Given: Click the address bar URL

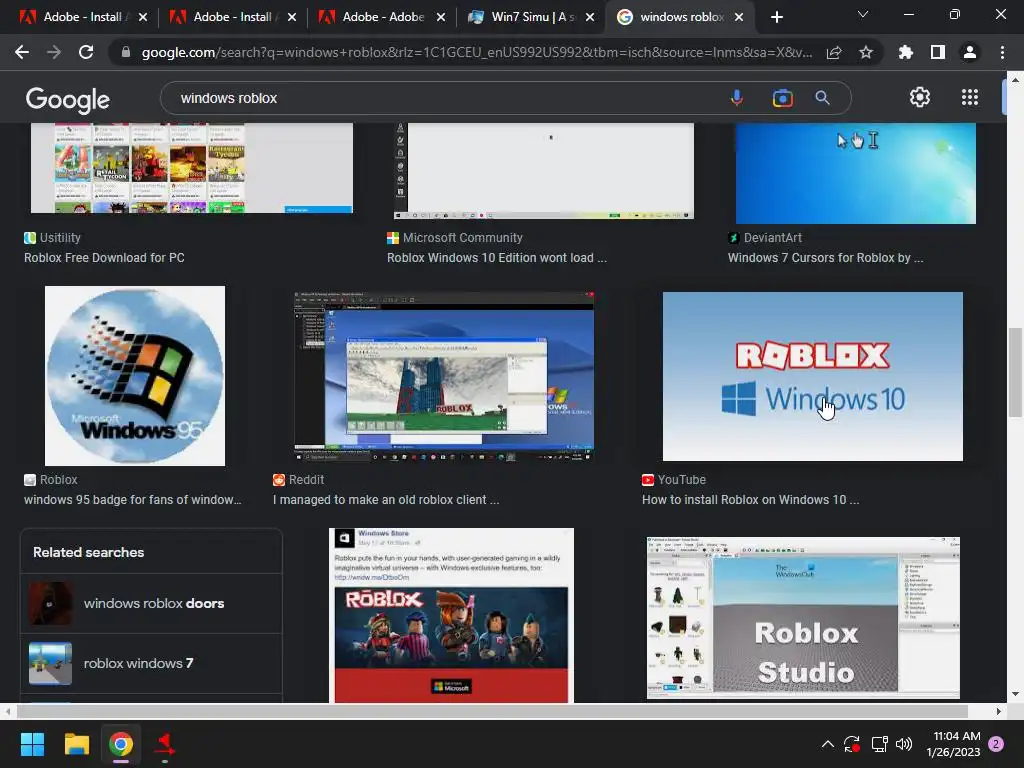Looking at the screenshot, I should coord(477,52).
